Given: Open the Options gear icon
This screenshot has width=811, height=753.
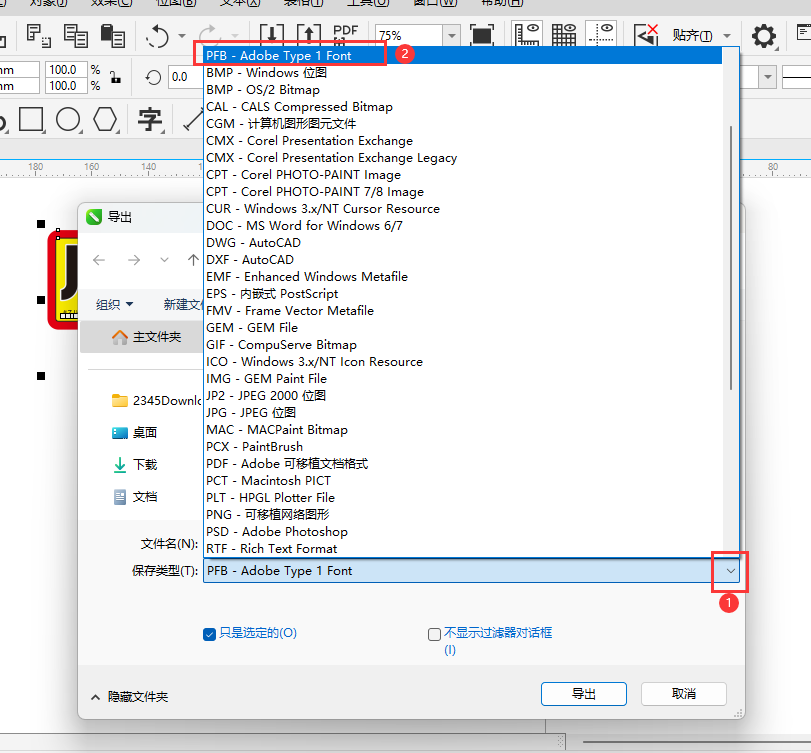Looking at the screenshot, I should coord(764,36).
